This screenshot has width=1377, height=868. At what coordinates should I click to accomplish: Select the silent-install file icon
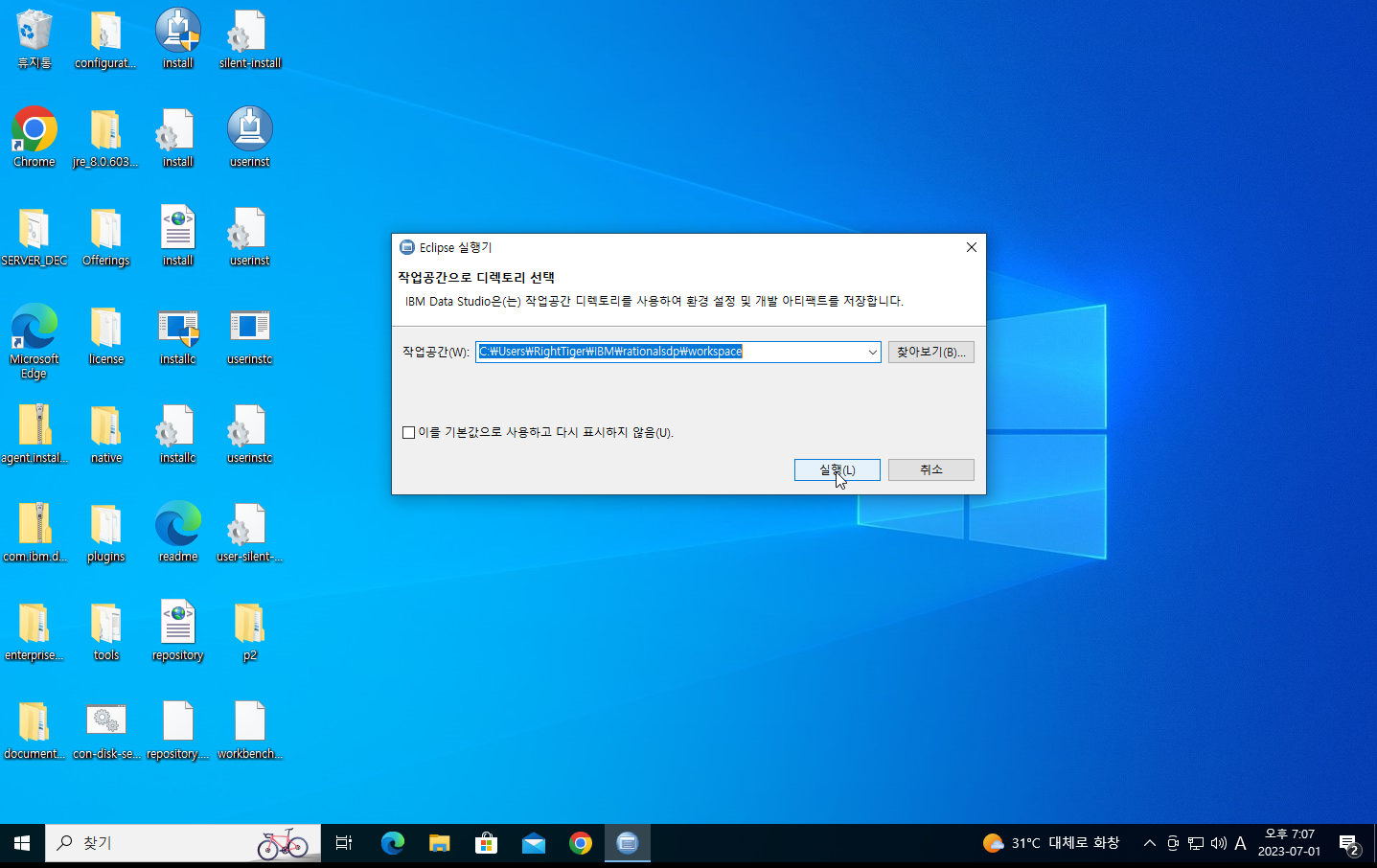[250, 39]
